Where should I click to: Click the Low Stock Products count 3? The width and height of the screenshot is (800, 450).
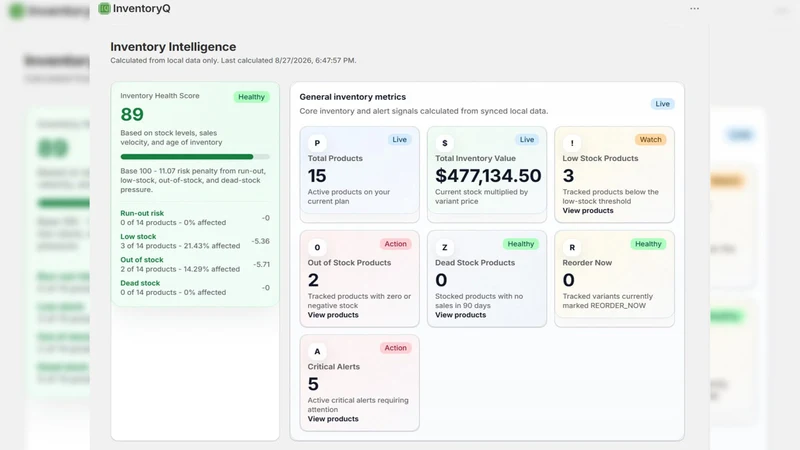(x=568, y=176)
